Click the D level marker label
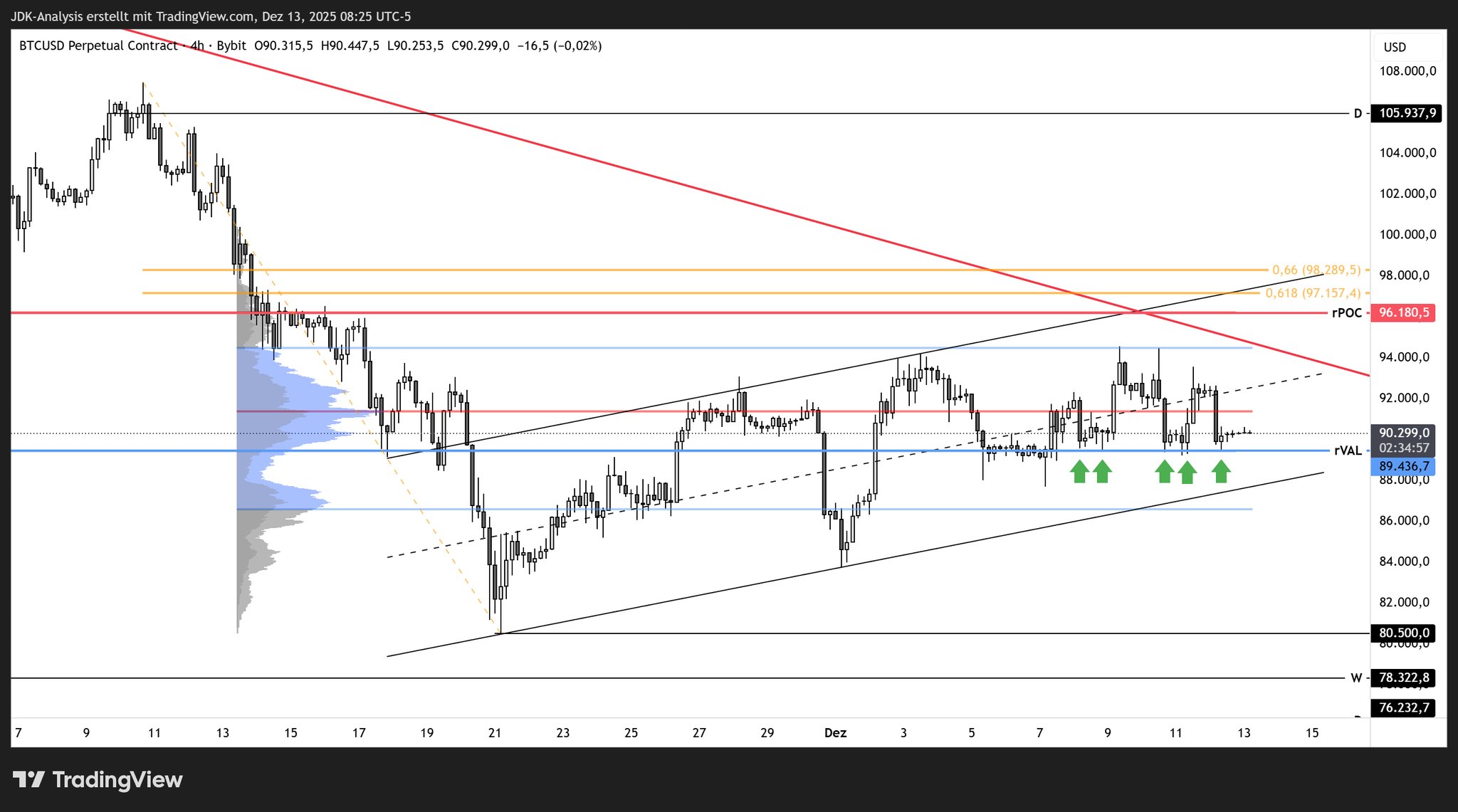 (1357, 113)
